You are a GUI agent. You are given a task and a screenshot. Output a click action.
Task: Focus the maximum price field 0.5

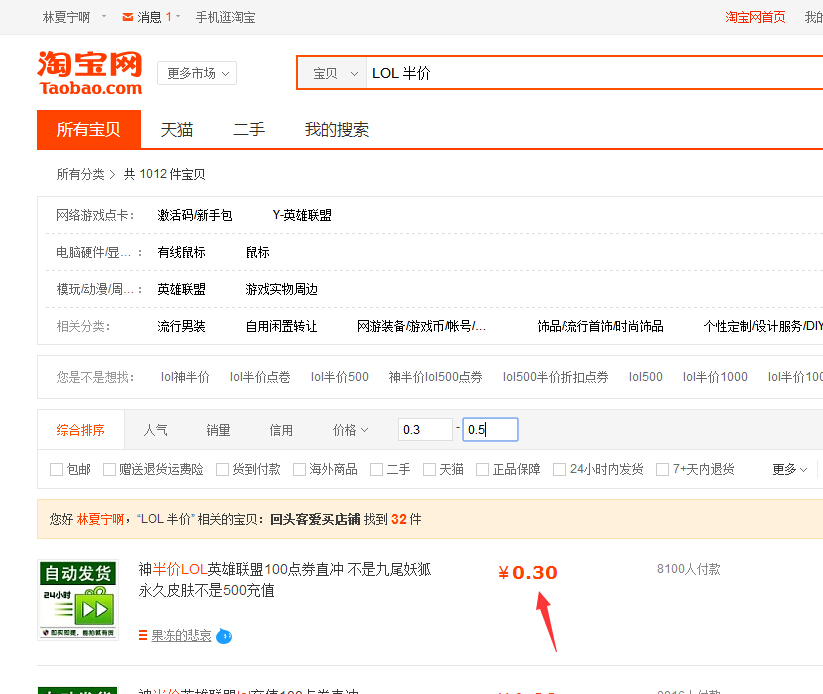(490, 429)
